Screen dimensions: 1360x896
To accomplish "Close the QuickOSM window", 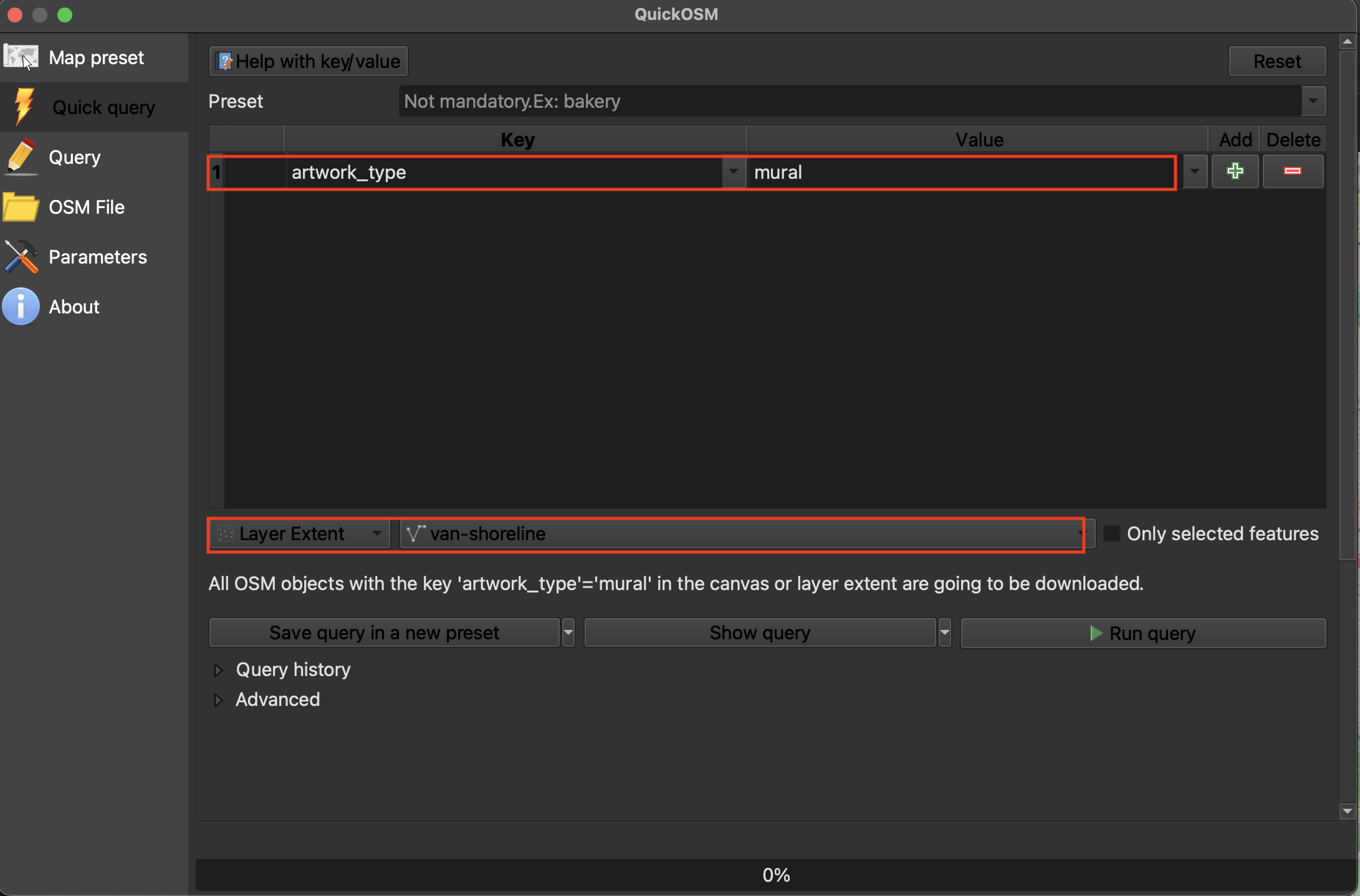I will click(x=15, y=14).
